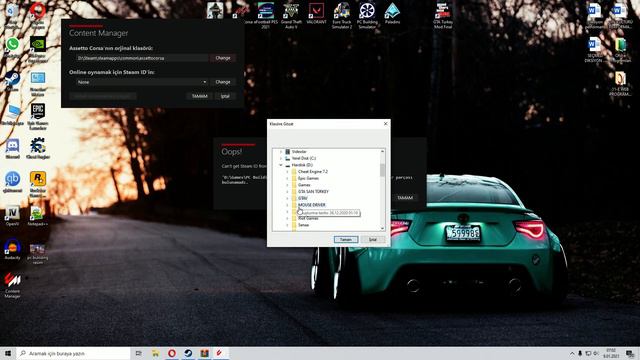Viewport: 640px width, 360px height.
Task: Launch Euro Truck Simulator 2 shortcut
Action: (342, 16)
